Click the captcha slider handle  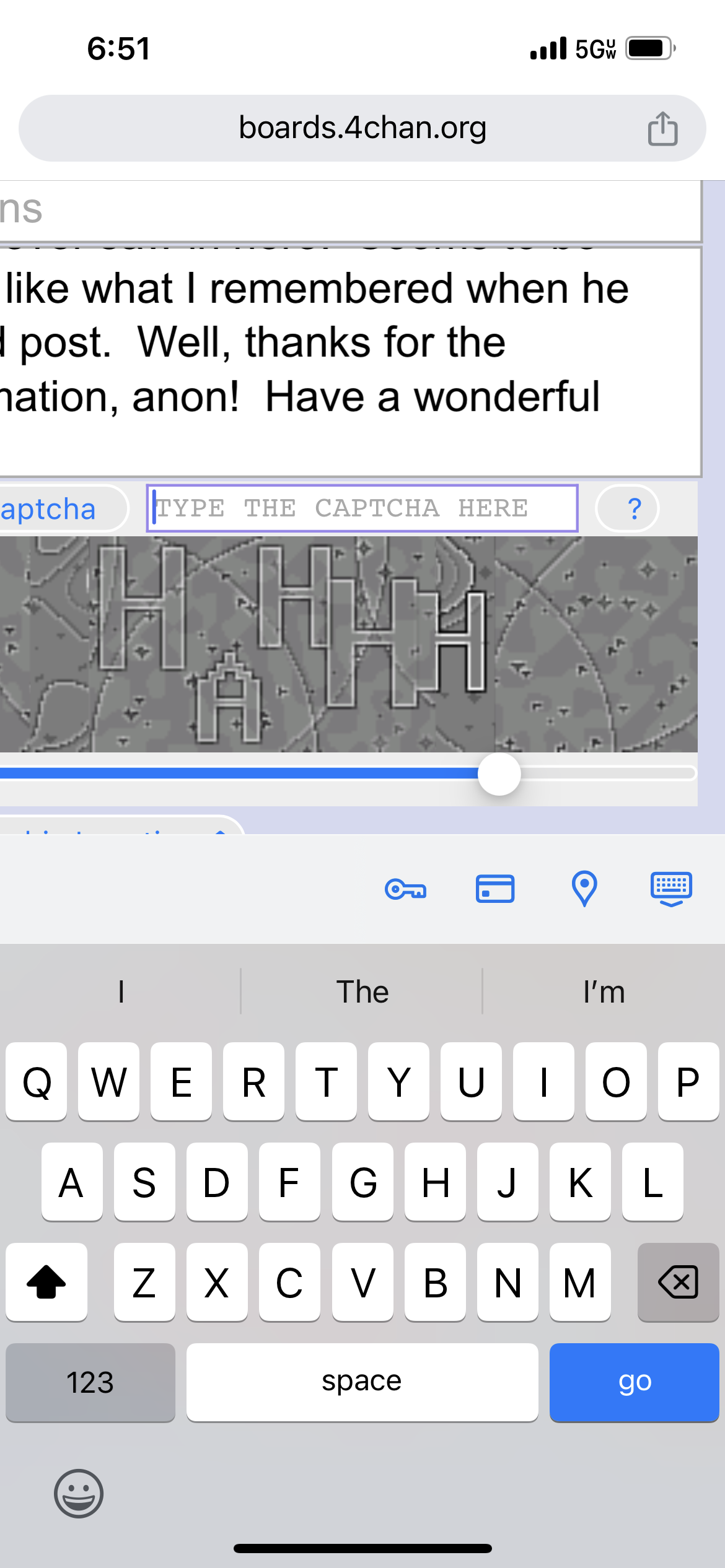pos(499,774)
